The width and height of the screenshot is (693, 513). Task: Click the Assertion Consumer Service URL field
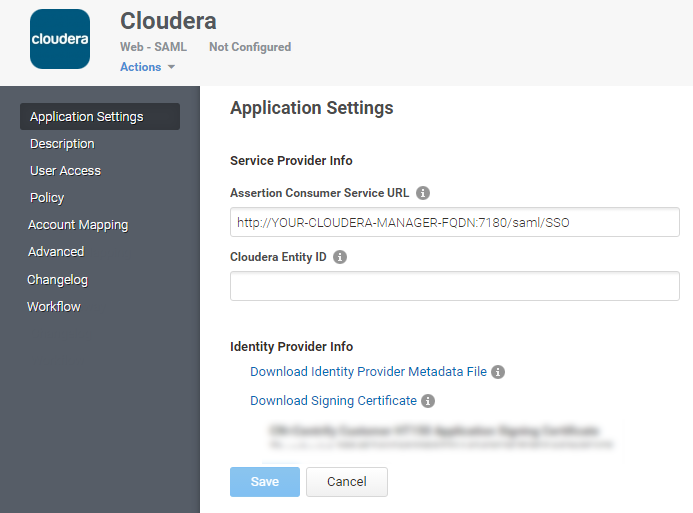[x=454, y=222]
